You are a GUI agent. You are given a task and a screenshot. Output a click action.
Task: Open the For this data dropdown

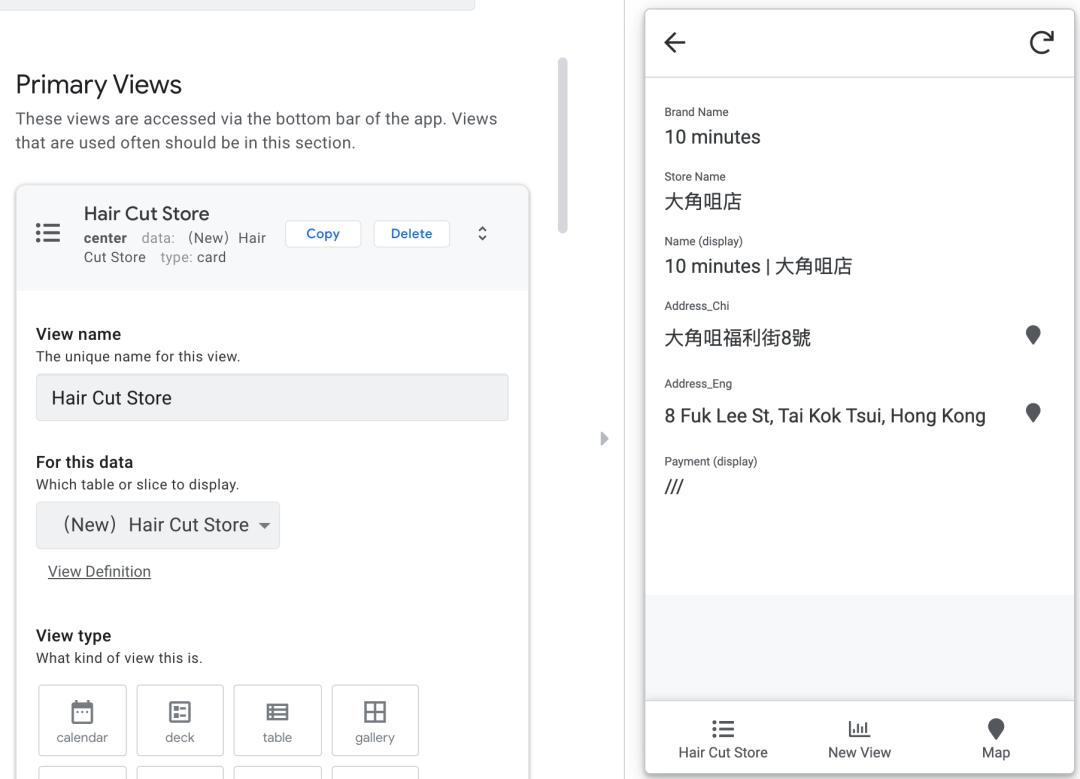[x=158, y=525]
